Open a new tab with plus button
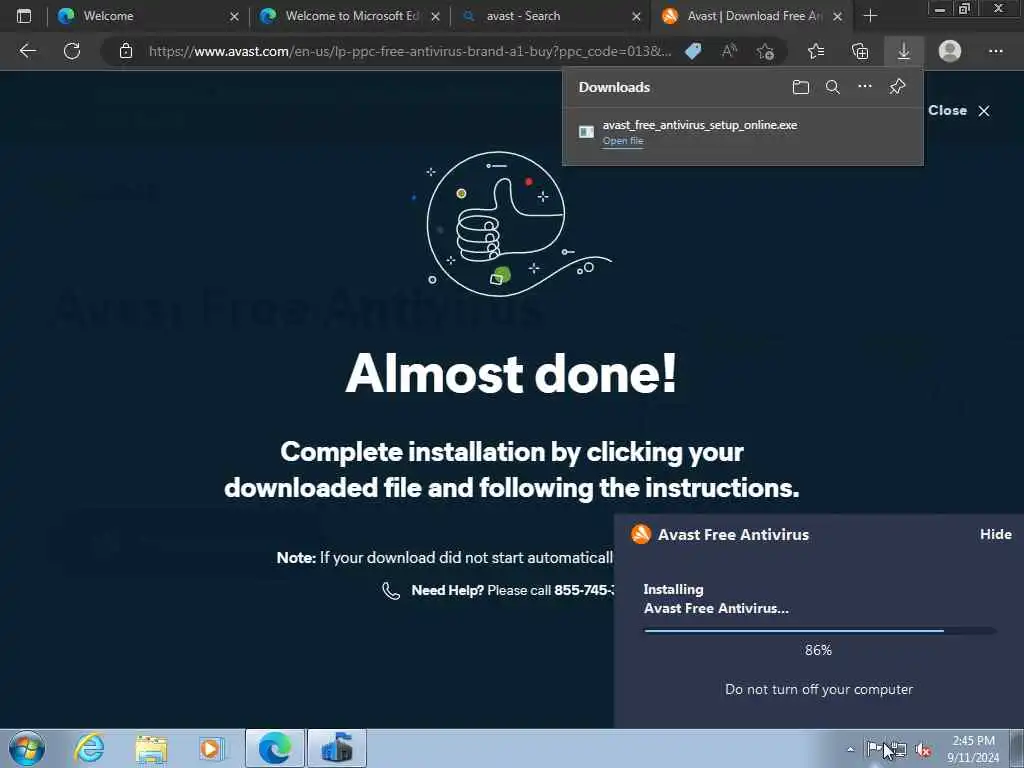The image size is (1024, 768). (x=870, y=16)
